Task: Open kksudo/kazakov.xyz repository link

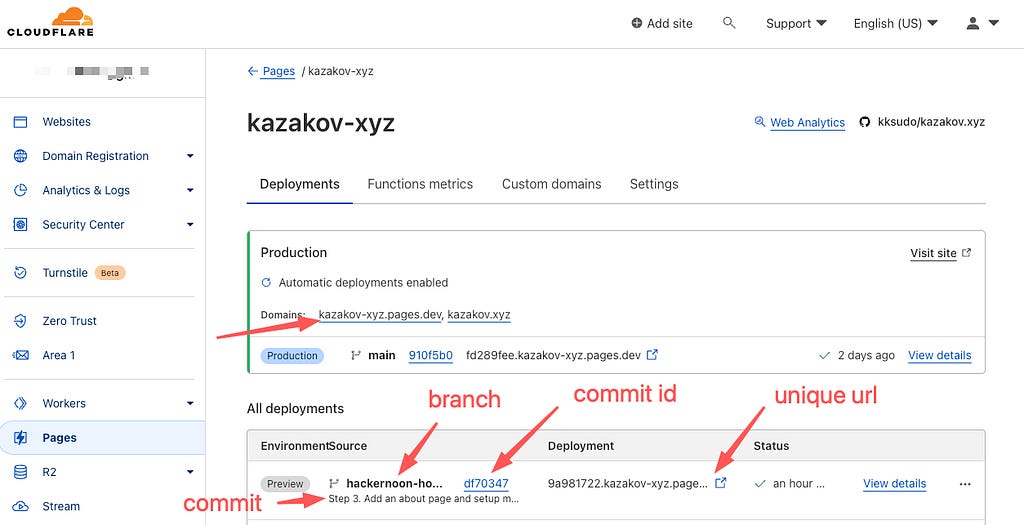Action: coord(931,122)
